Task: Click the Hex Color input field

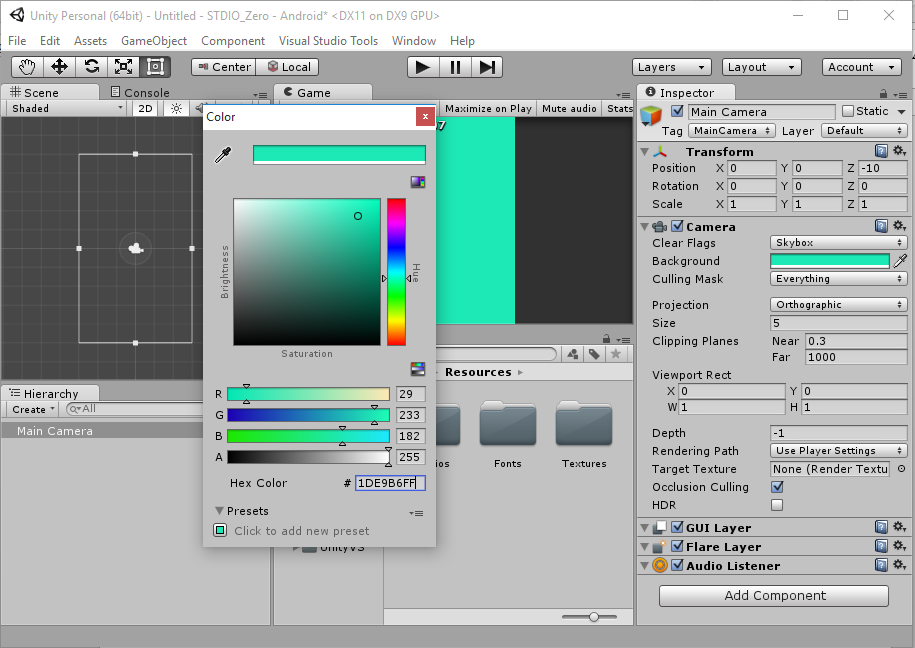Action: click(x=390, y=483)
